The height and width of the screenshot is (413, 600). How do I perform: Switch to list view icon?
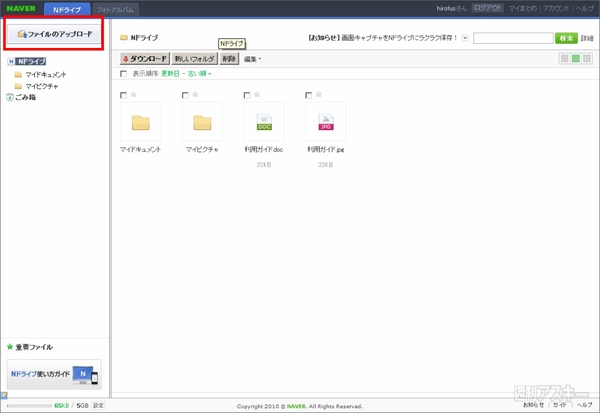(x=564, y=59)
